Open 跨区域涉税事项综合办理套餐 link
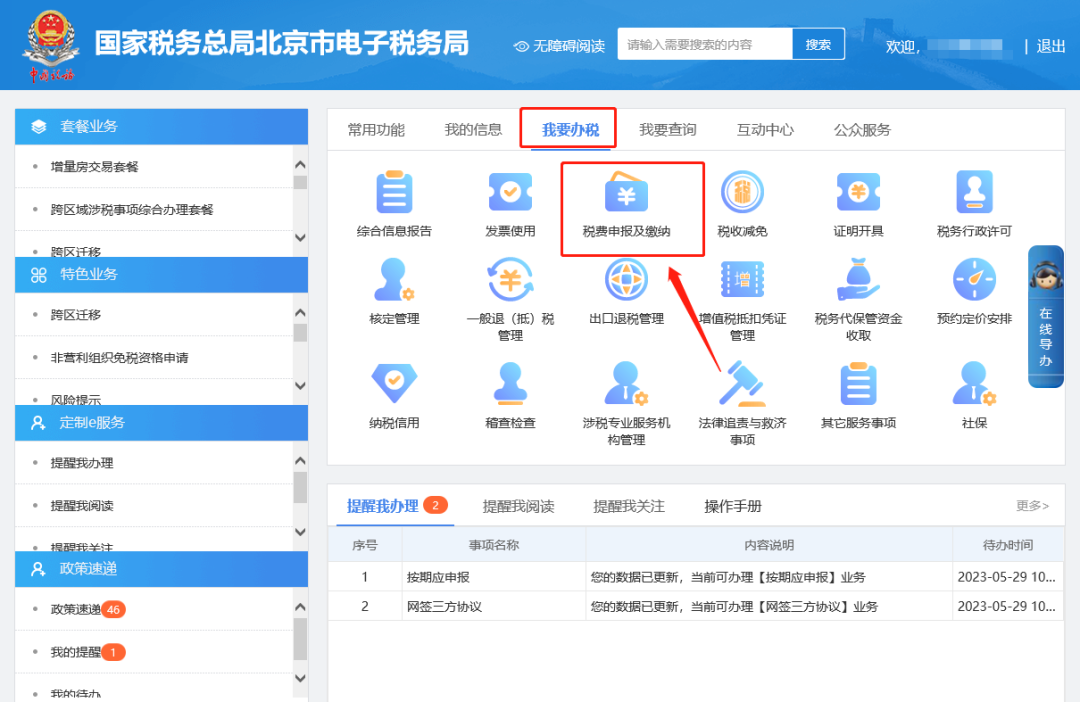The width and height of the screenshot is (1080, 702). point(132,209)
